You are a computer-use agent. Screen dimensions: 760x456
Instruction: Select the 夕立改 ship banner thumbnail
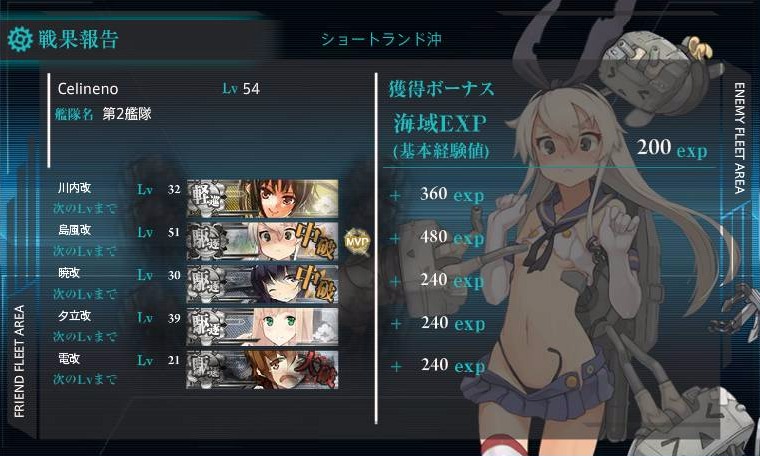pyautogui.click(x=263, y=326)
